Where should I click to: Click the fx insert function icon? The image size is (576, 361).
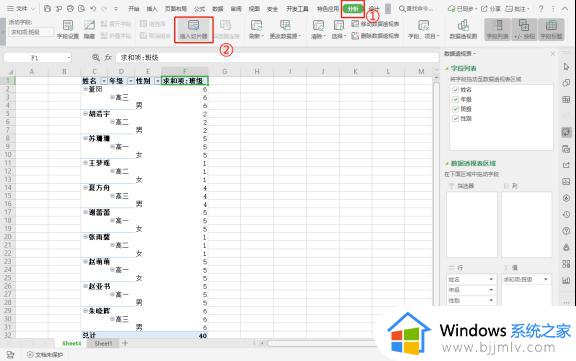[108, 57]
